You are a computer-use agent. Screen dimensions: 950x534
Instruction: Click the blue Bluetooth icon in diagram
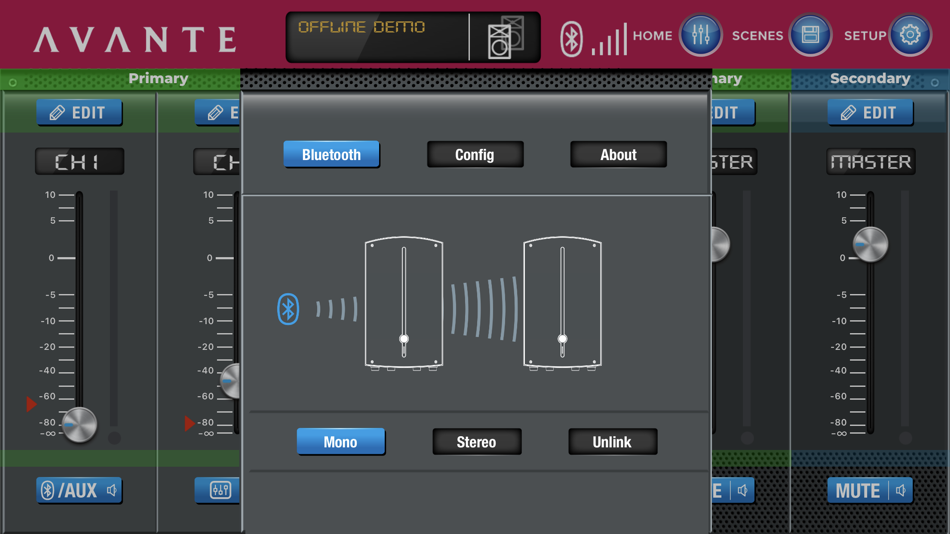point(288,309)
